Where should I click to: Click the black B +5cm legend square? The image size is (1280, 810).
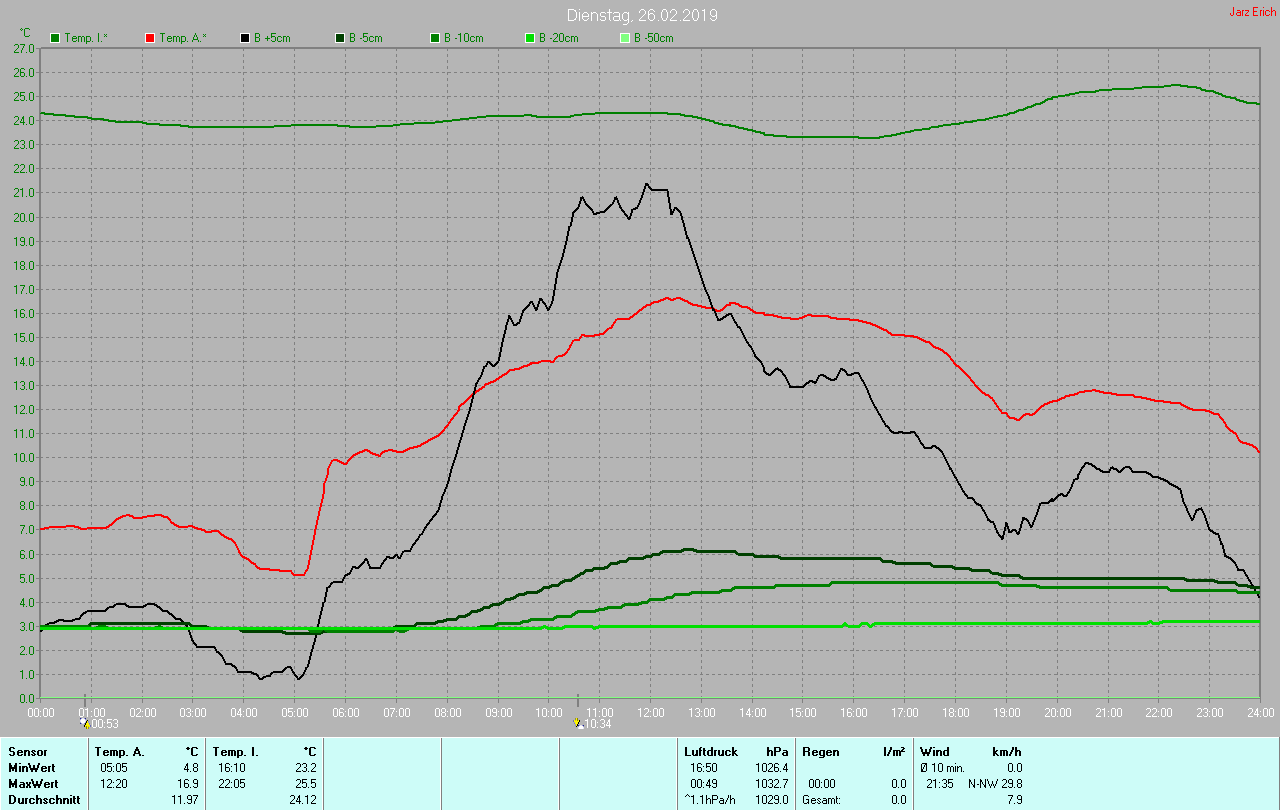[x=245, y=38]
